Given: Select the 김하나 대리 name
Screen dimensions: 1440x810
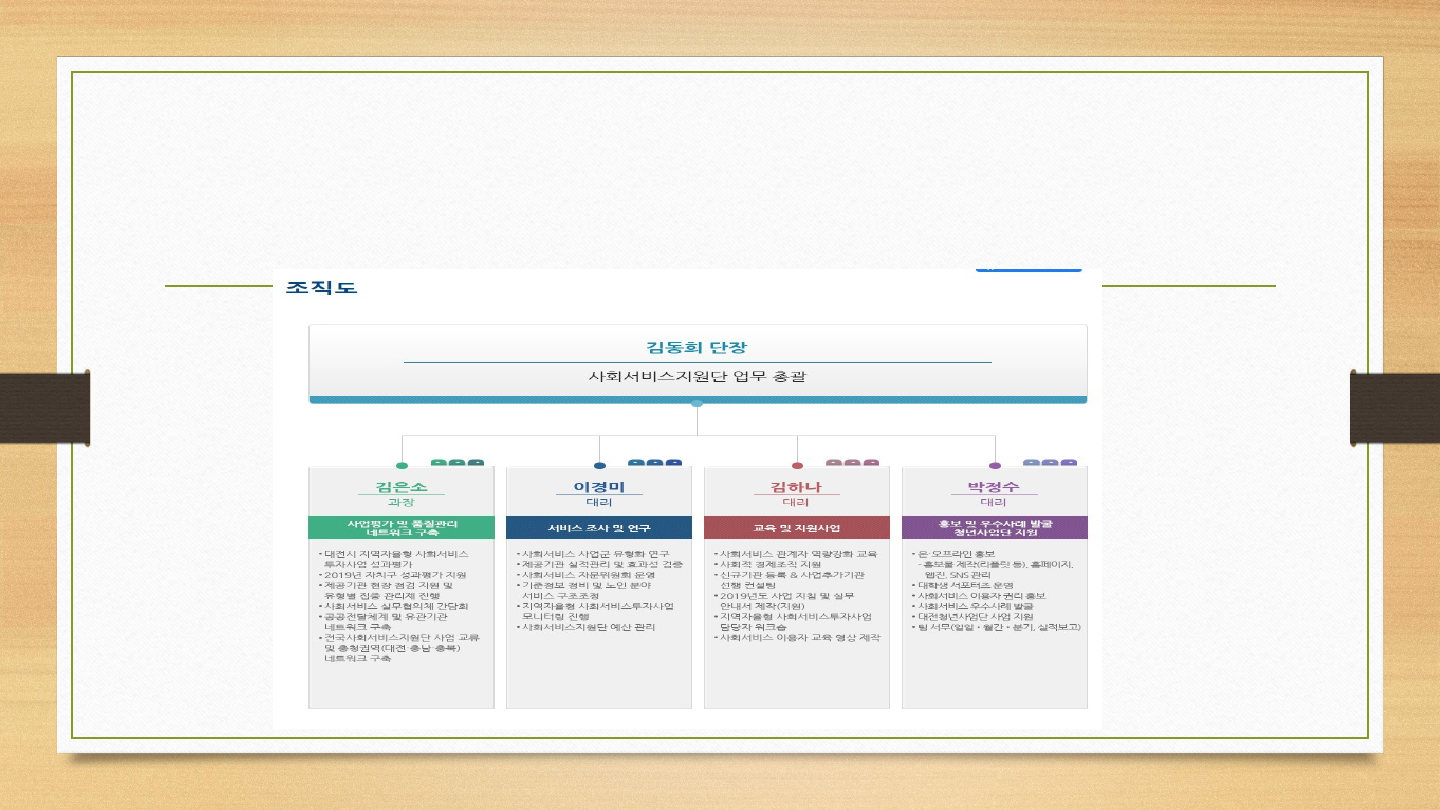Looking at the screenshot, I should point(796,488).
